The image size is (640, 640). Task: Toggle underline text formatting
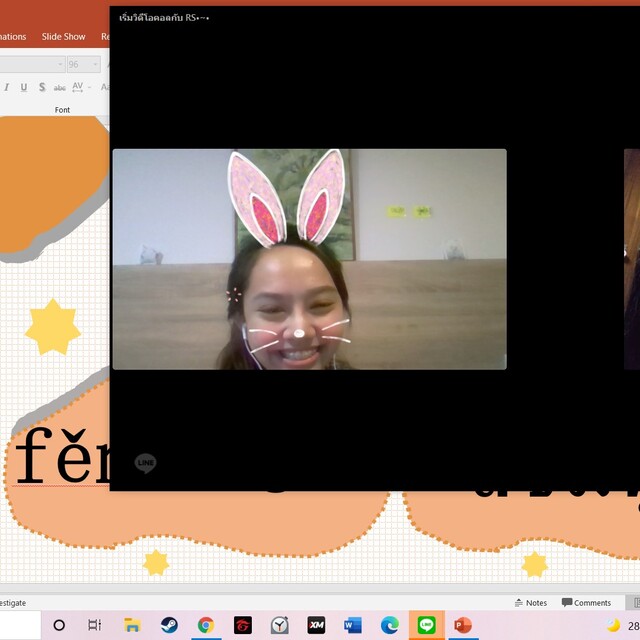click(x=24, y=87)
